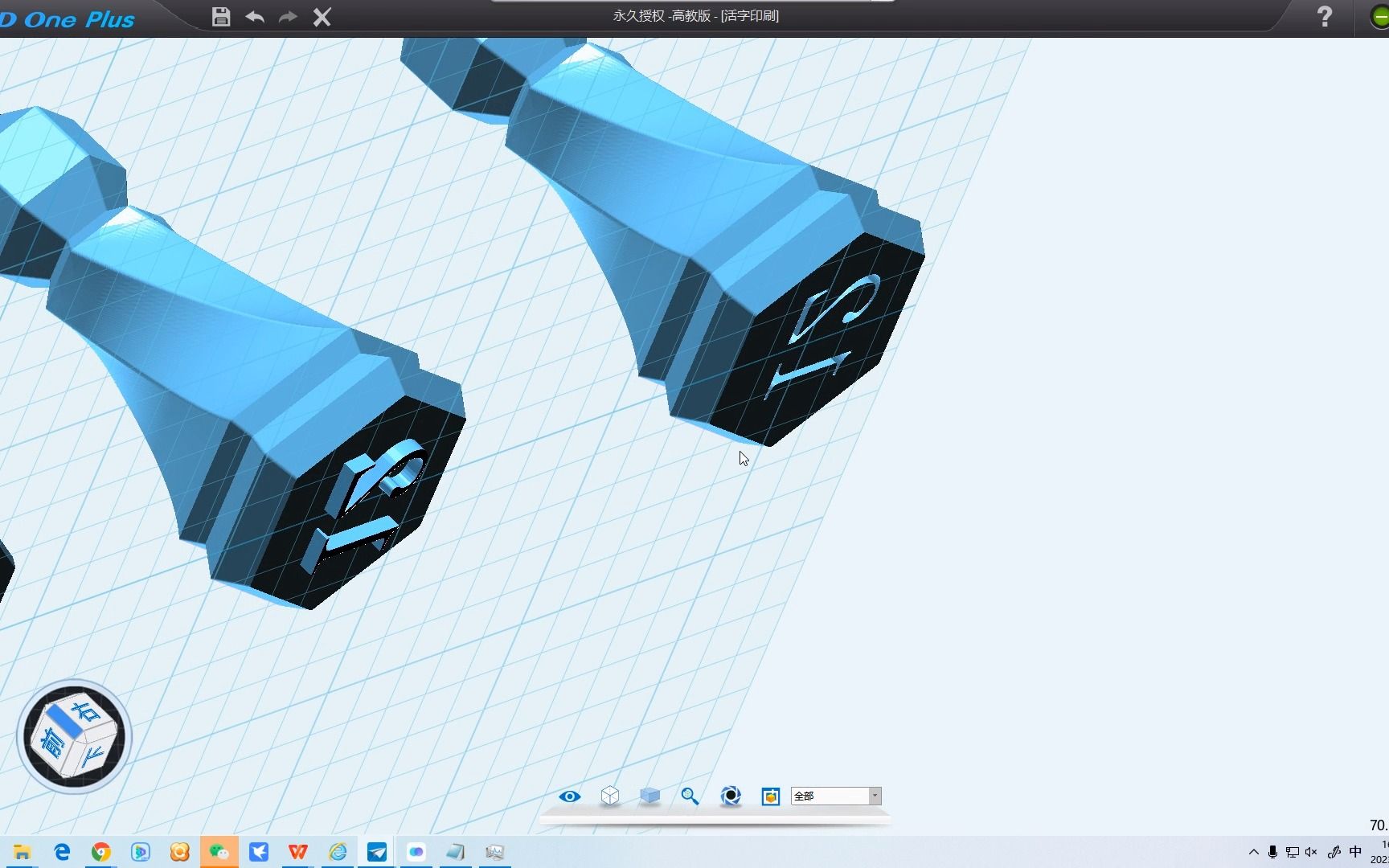The image size is (1389, 868).
Task: Open the paper plane app on taskbar
Action: (377, 852)
